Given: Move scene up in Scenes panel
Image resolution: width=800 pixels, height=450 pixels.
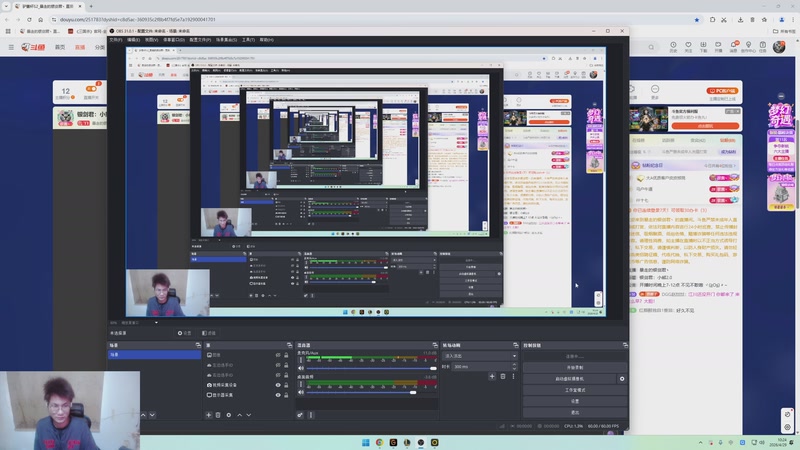Looking at the screenshot, I should (143, 415).
